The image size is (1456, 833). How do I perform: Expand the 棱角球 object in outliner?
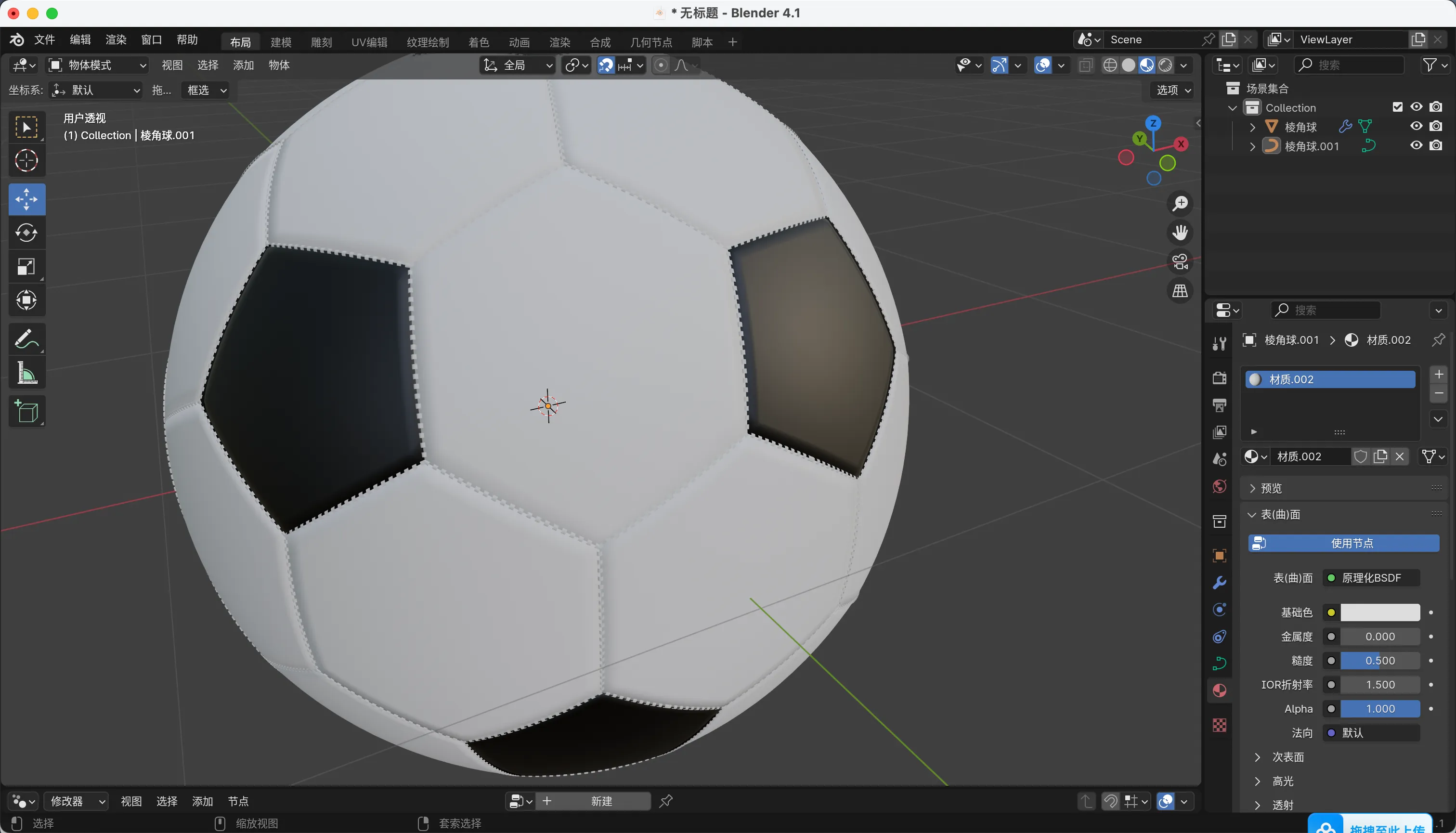[x=1252, y=127]
